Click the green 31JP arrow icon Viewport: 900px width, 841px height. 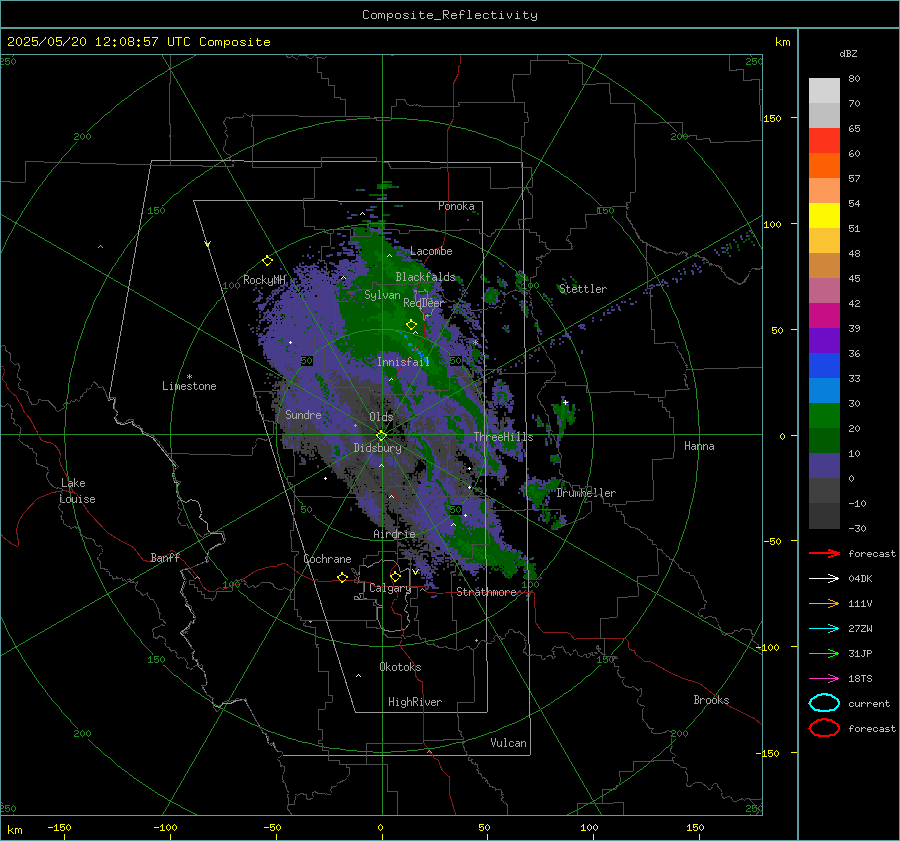(x=824, y=653)
